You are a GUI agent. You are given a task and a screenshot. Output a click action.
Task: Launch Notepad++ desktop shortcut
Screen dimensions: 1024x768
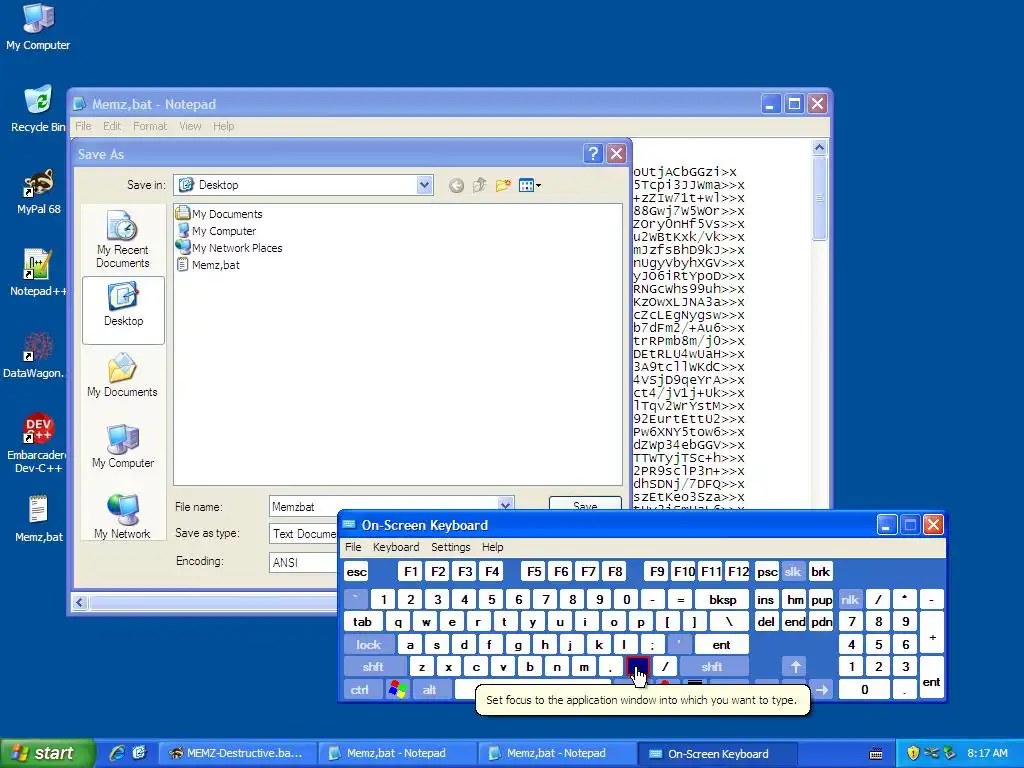[x=38, y=274]
